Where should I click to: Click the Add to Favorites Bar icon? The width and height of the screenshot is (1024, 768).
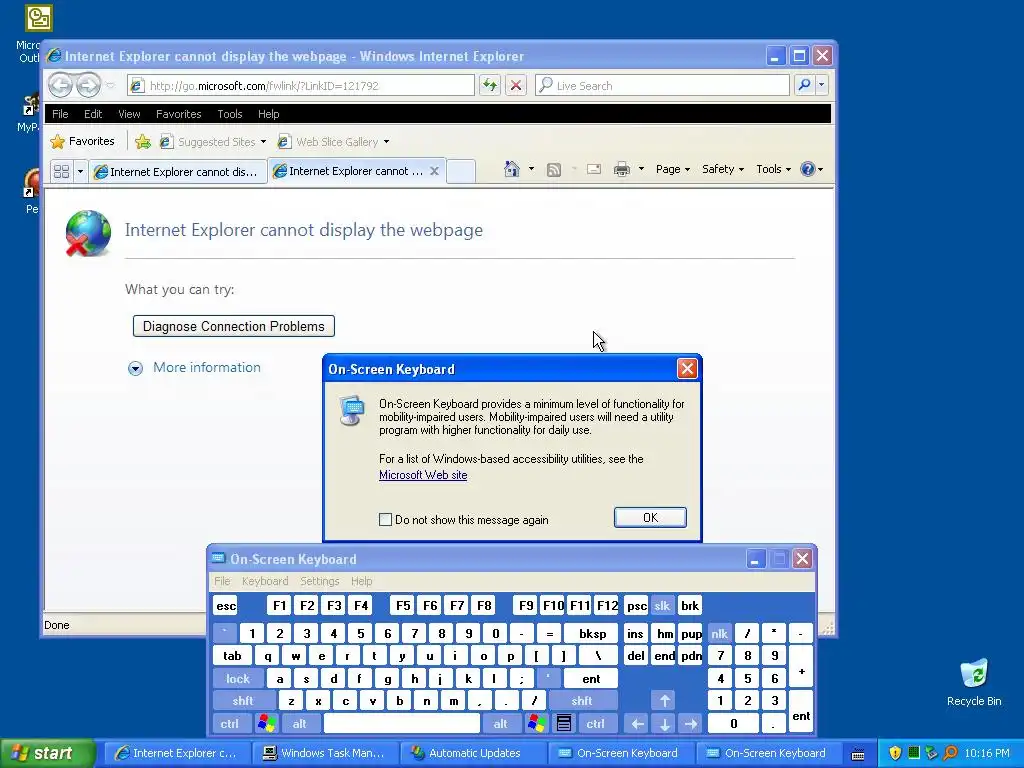[x=143, y=142]
